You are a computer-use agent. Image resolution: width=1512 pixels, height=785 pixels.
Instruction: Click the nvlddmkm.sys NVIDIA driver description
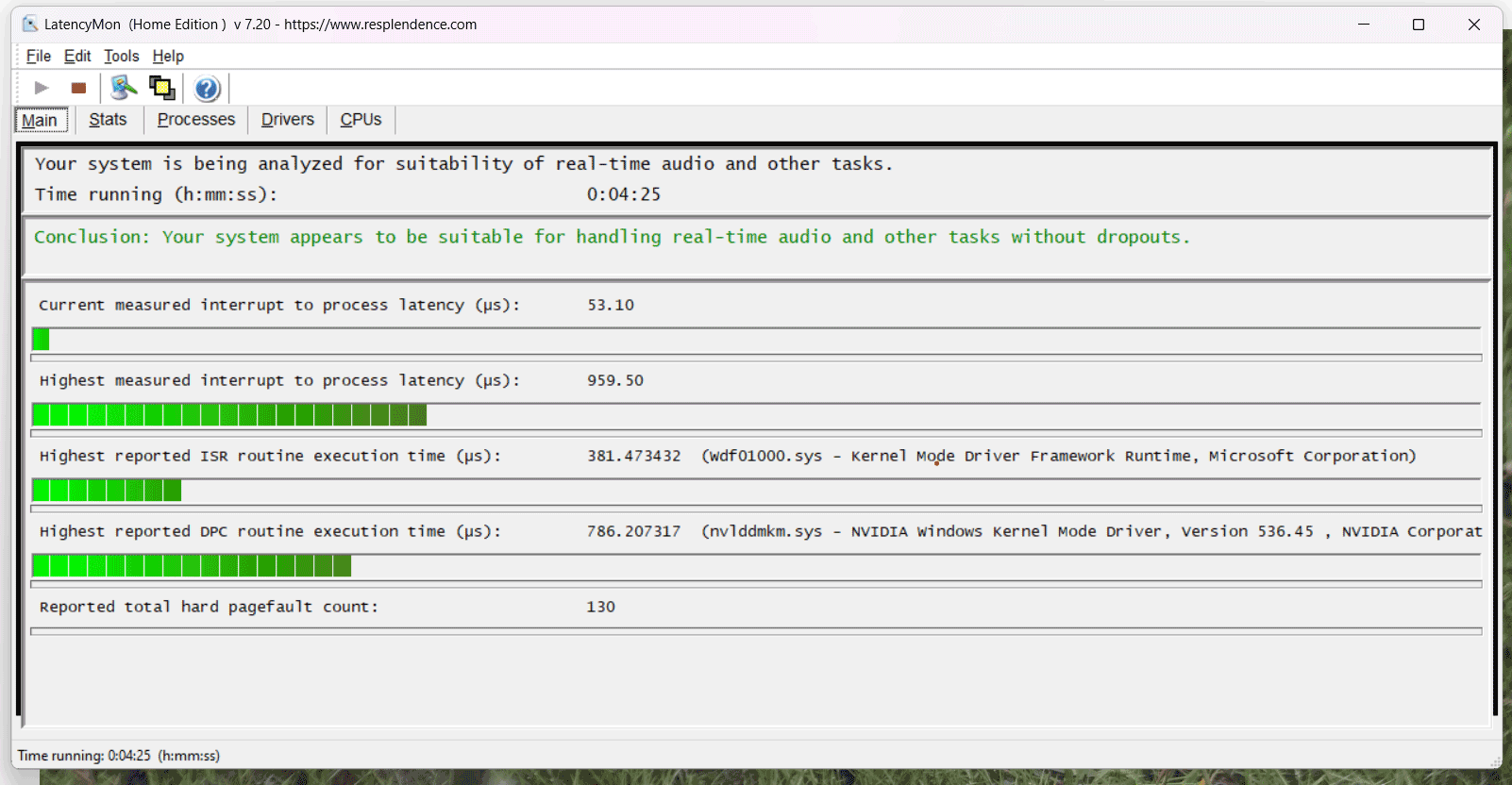pos(1092,531)
